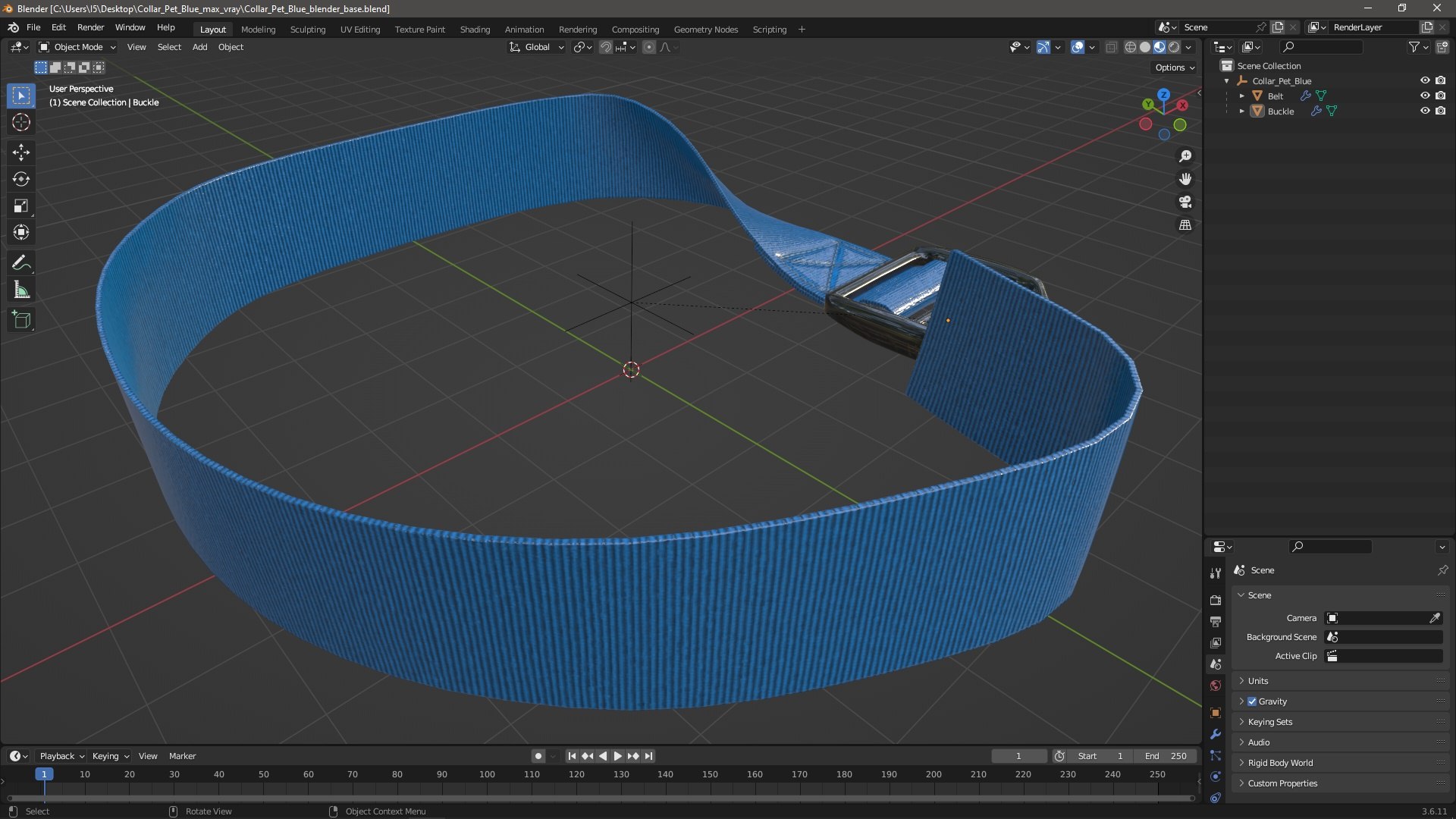Toggle snapping magnet in header
Image resolution: width=1456 pixels, height=819 pixels.
(605, 47)
